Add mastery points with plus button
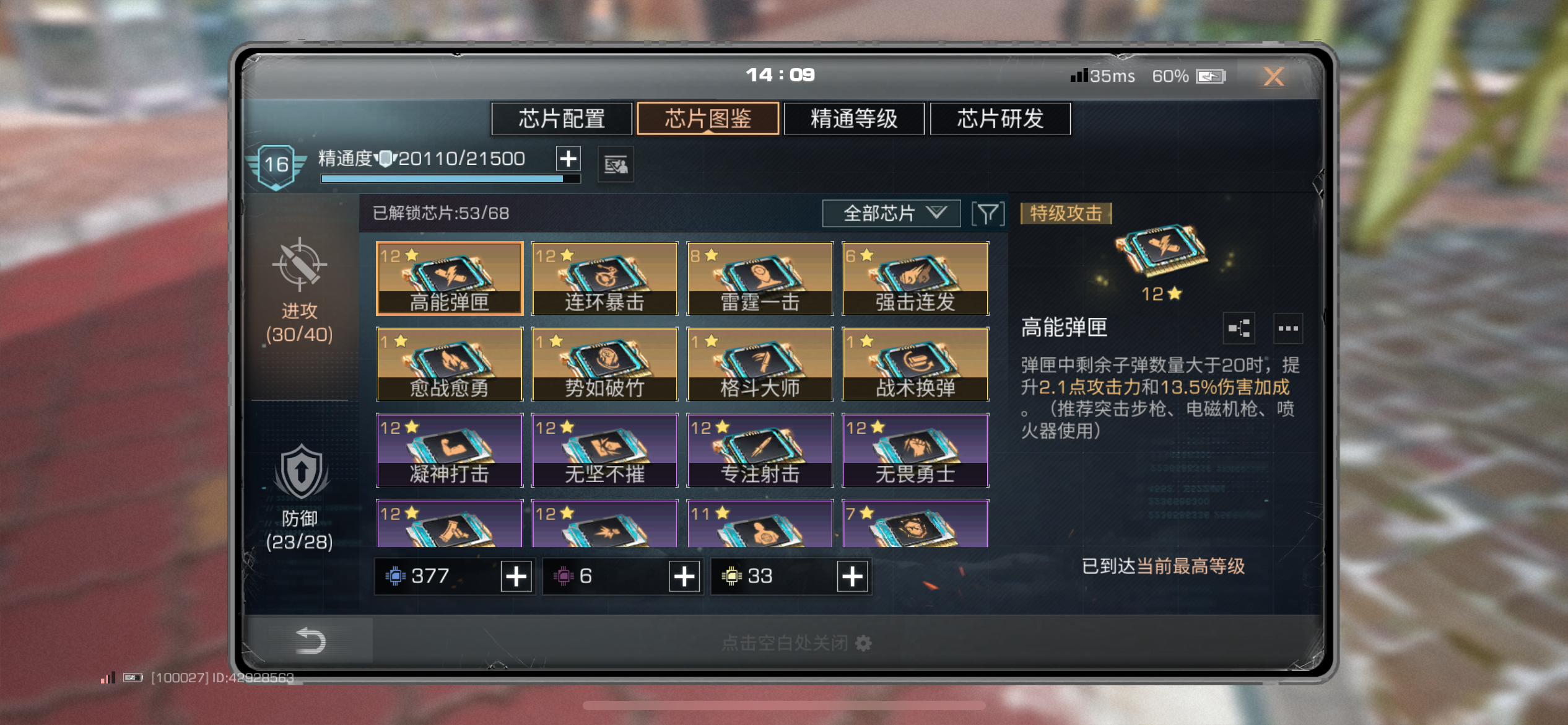1568x725 pixels. 568,159
